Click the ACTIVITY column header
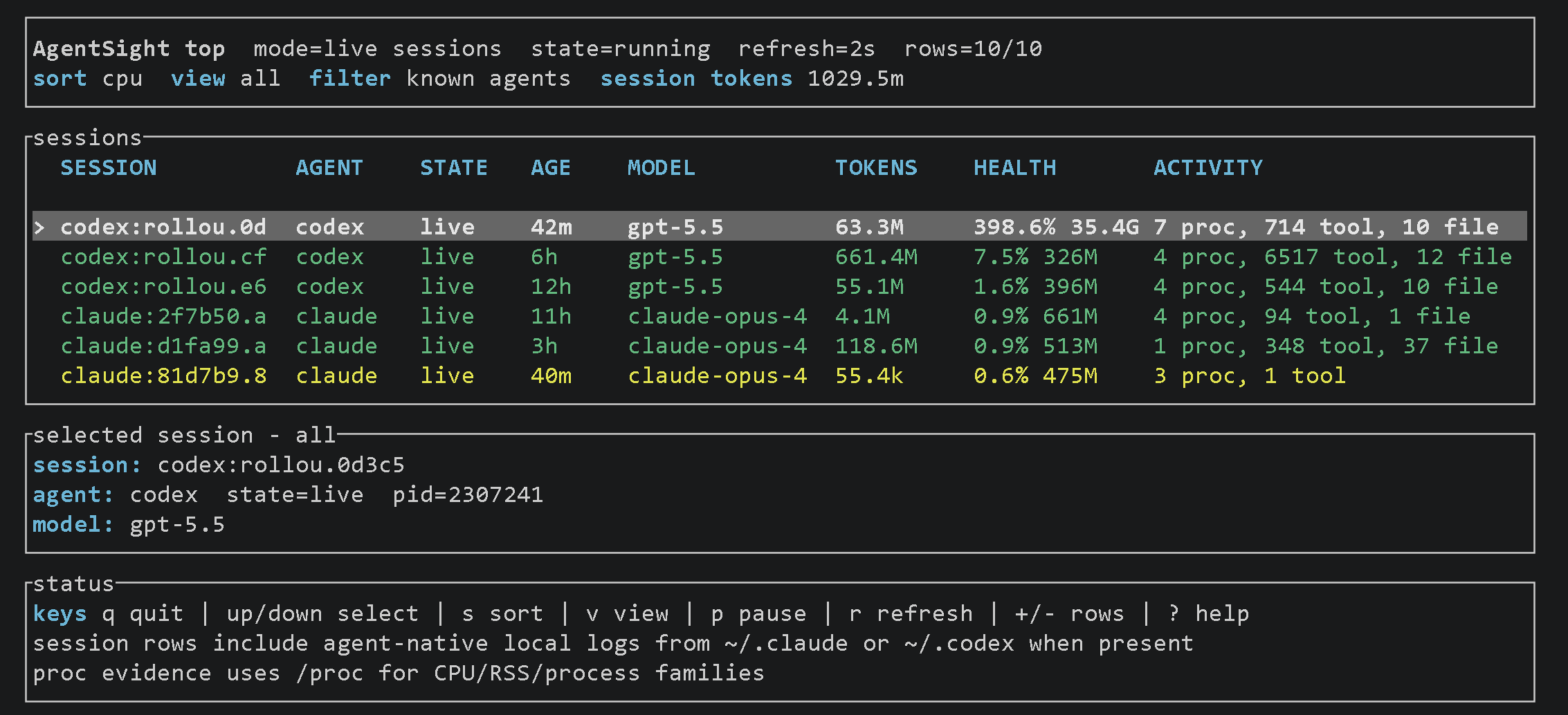The image size is (1568, 715). [x=1208, y=167]
